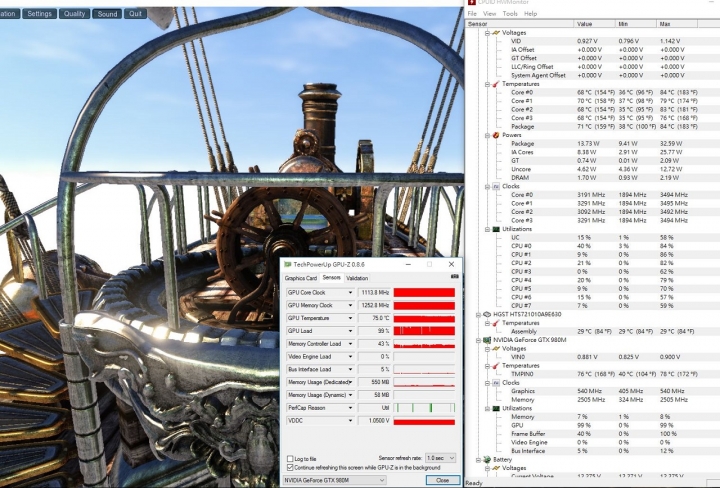Click the GPU-Z Close button at bottom
The width and height of the screenshot is (720, 488).
[443, 480]
